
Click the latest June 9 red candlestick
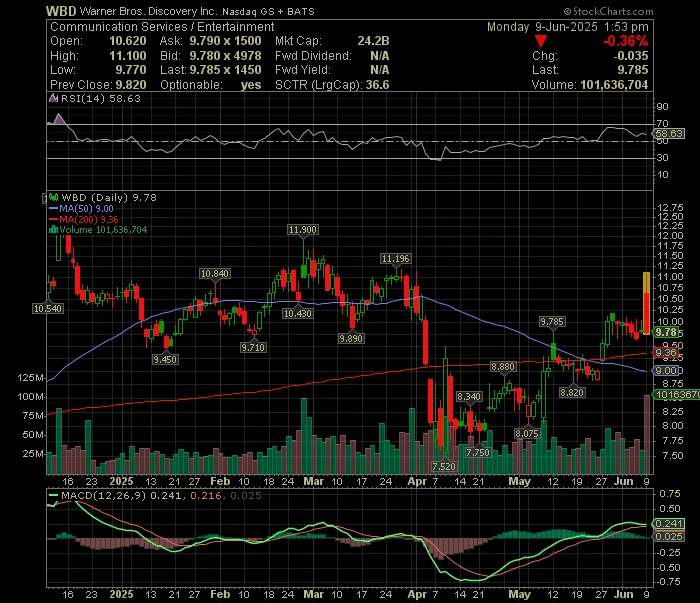(x=646, y=303)
